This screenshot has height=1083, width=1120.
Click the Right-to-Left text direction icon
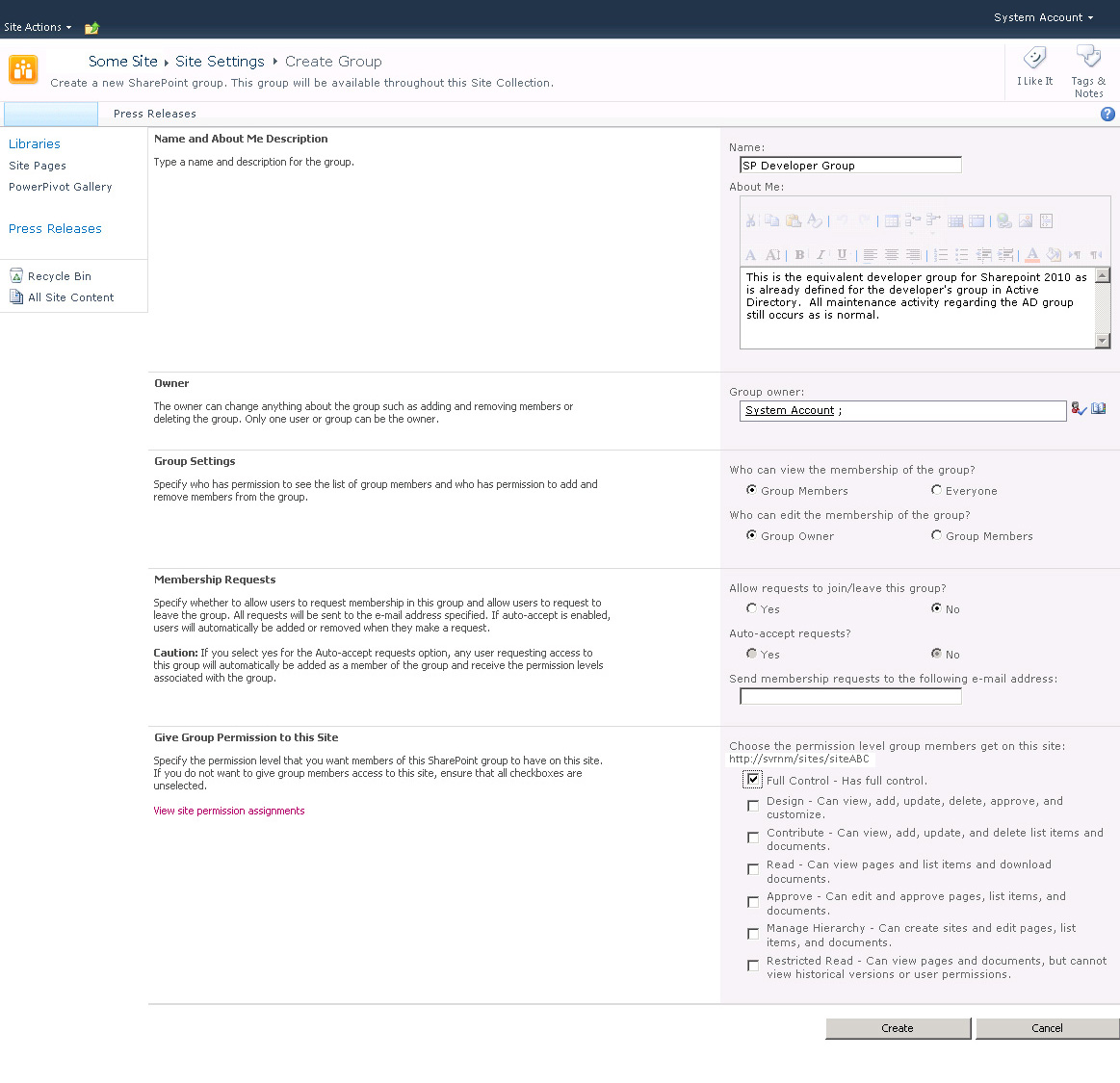click(1096, 254)
